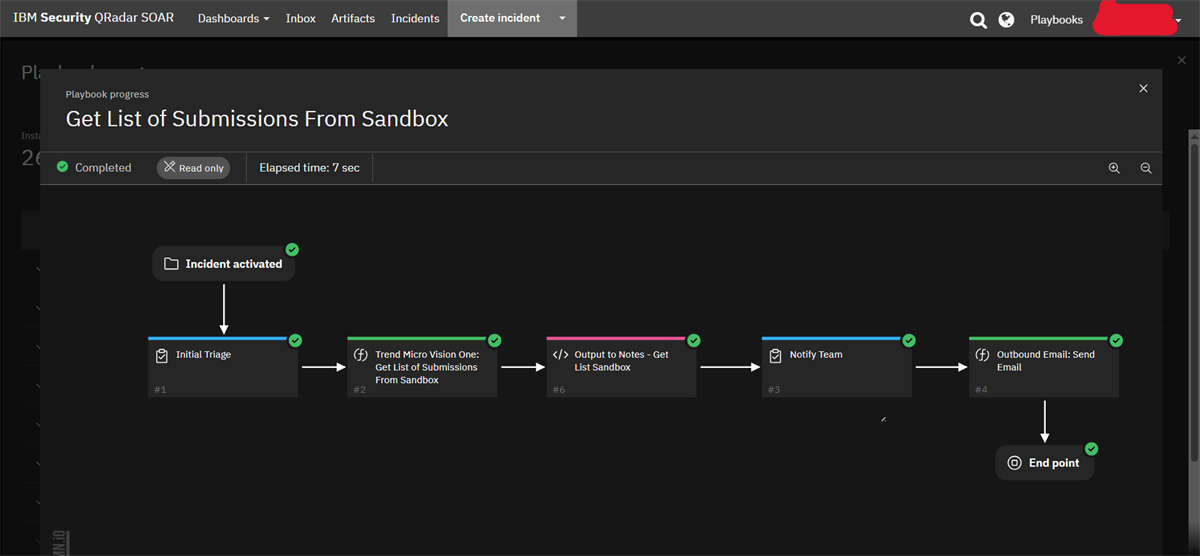
Task: Select the End point node
Action: pos(1045,463)
